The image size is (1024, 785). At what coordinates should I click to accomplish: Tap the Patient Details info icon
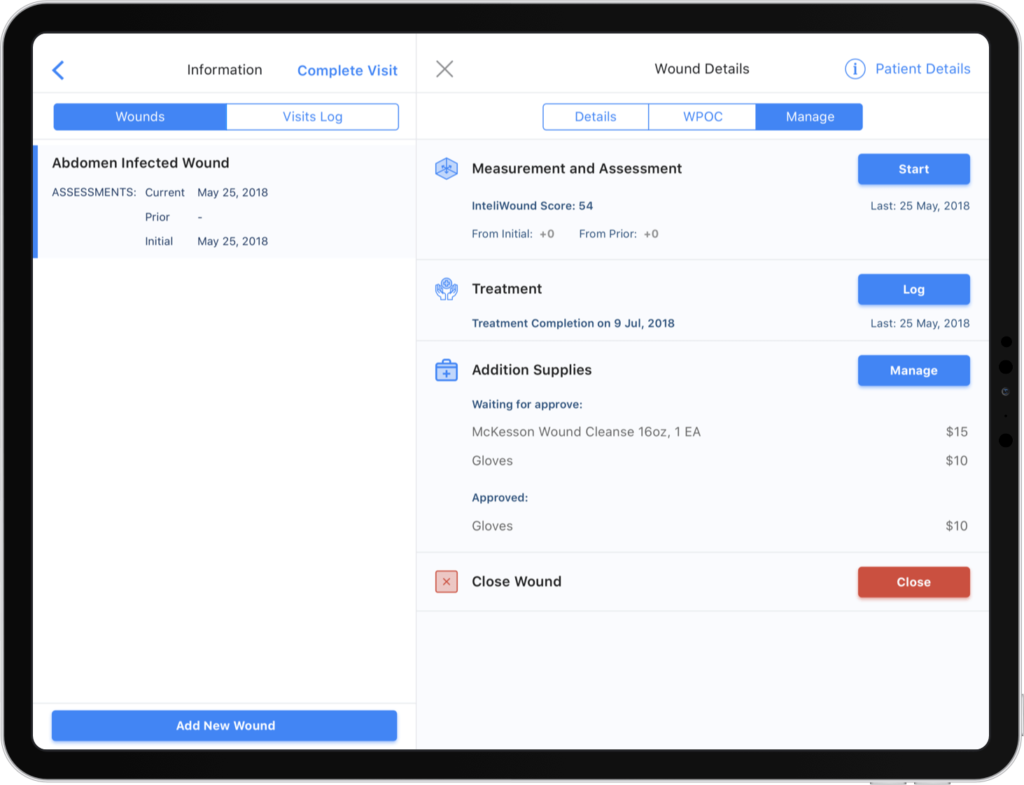pyautogui.click(x=855, y=69)
